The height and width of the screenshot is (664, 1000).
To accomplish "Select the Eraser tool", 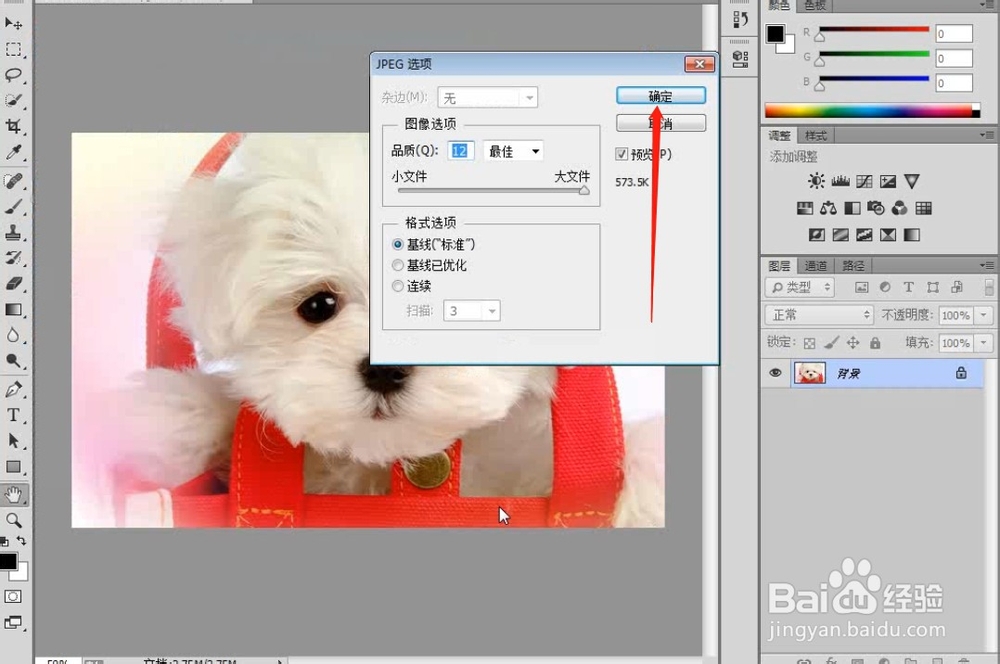I will click(x=13, y=284).
